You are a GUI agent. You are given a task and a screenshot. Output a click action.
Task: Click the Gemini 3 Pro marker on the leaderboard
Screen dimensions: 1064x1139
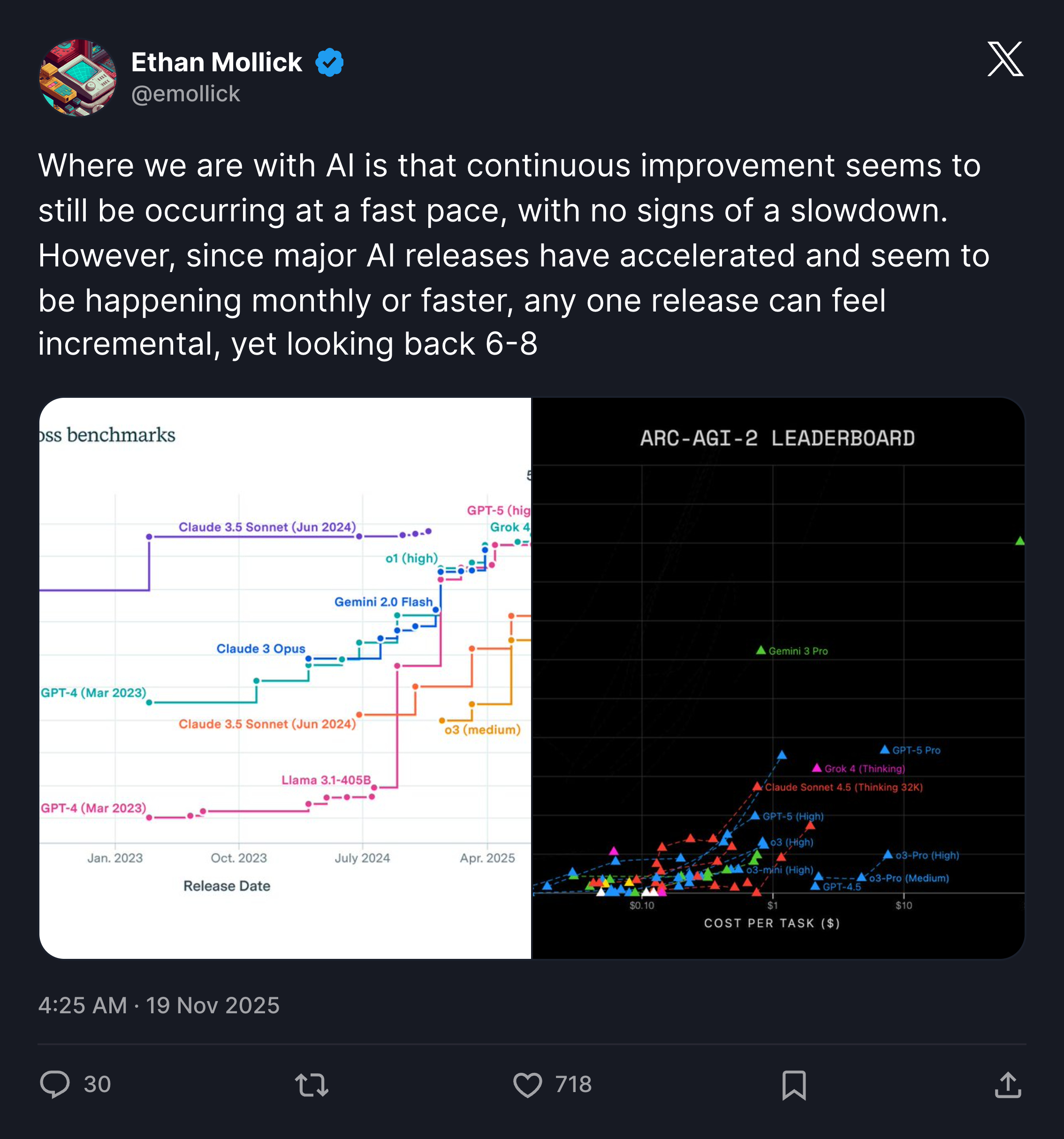[x=761, y=650]
